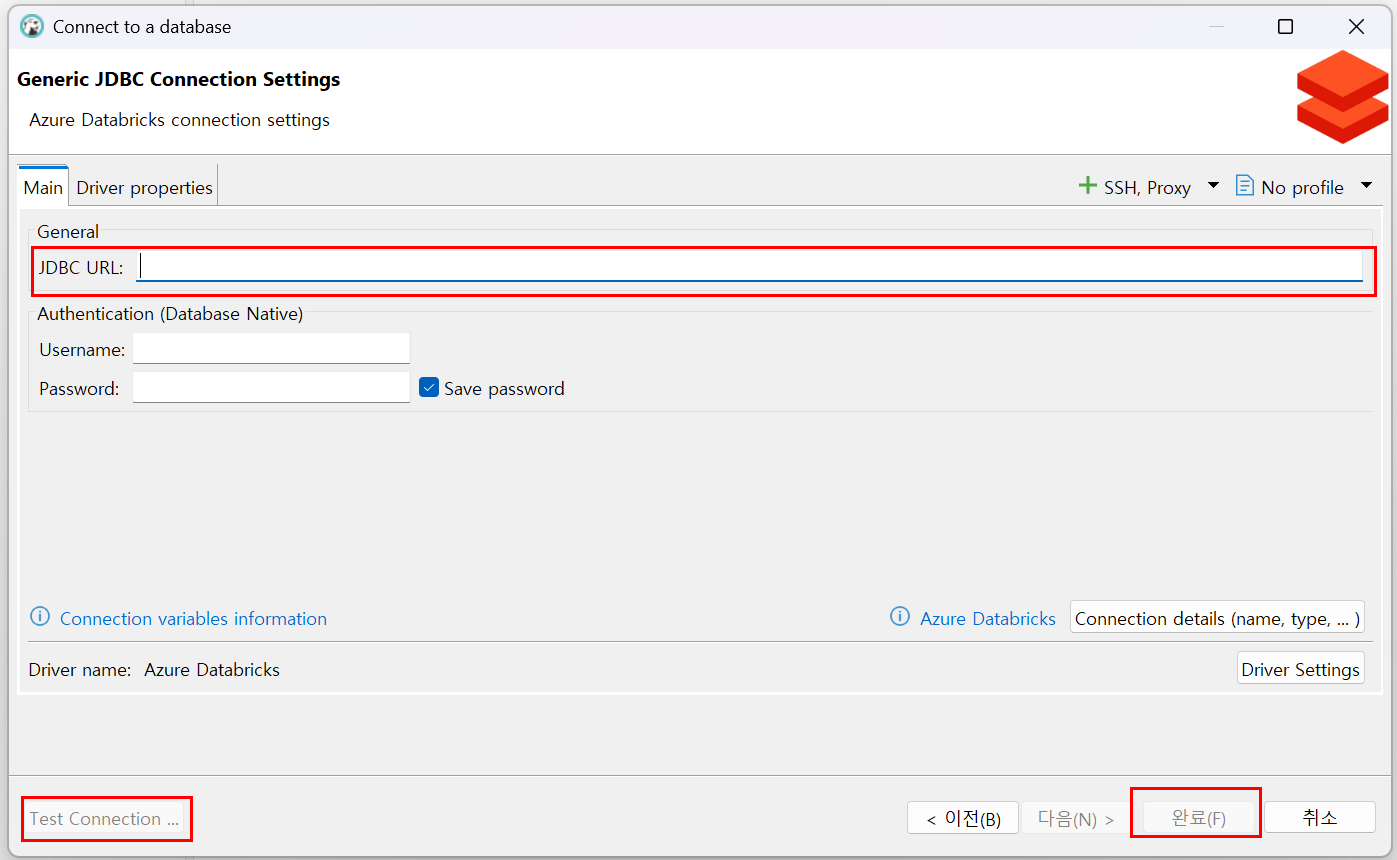Switch to the Main tab
1397x860 pixels.
[x=43, y=187]
